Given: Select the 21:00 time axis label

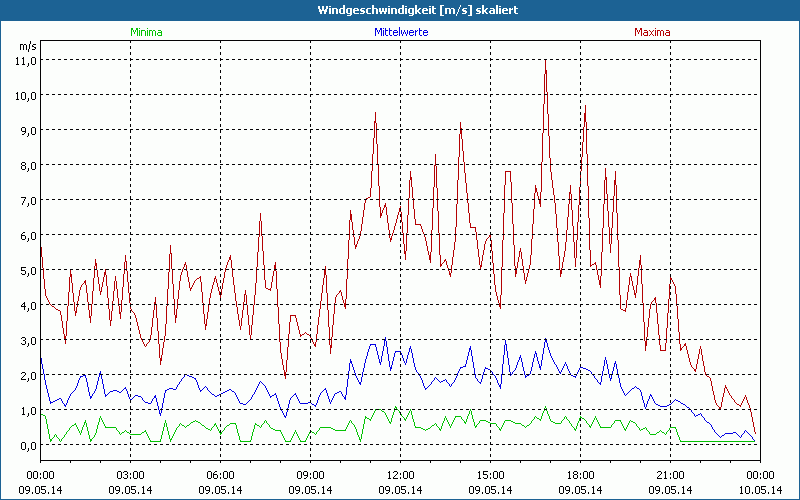Looking at the screenshot, I should 670,474.
